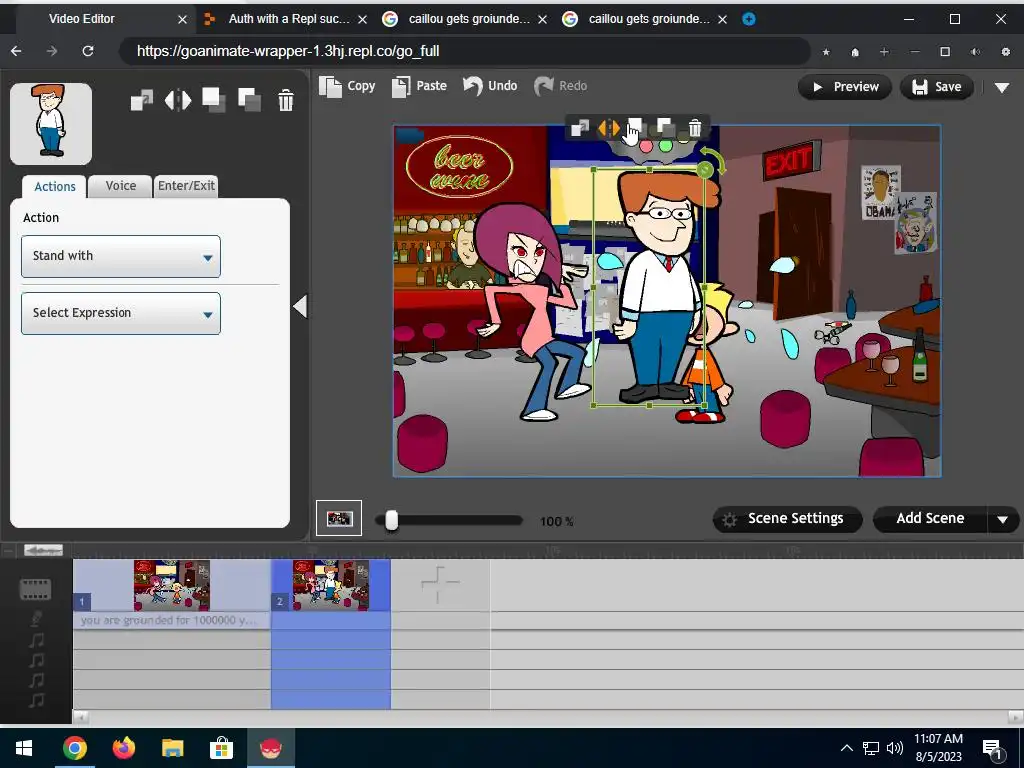1024x768 pixels.
Task: Click the floating toolbar trash icon
Action: click(x=695, y=128)
